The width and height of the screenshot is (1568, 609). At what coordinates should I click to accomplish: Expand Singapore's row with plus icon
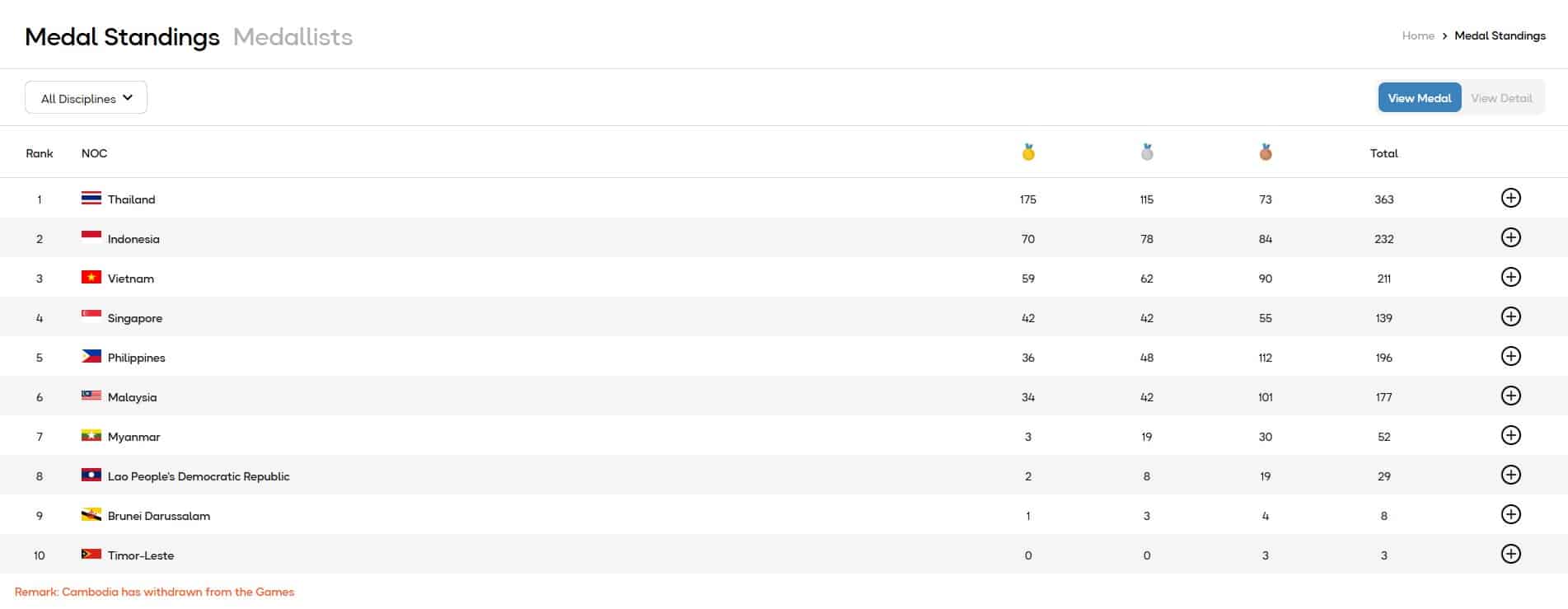click(1510, 316)
